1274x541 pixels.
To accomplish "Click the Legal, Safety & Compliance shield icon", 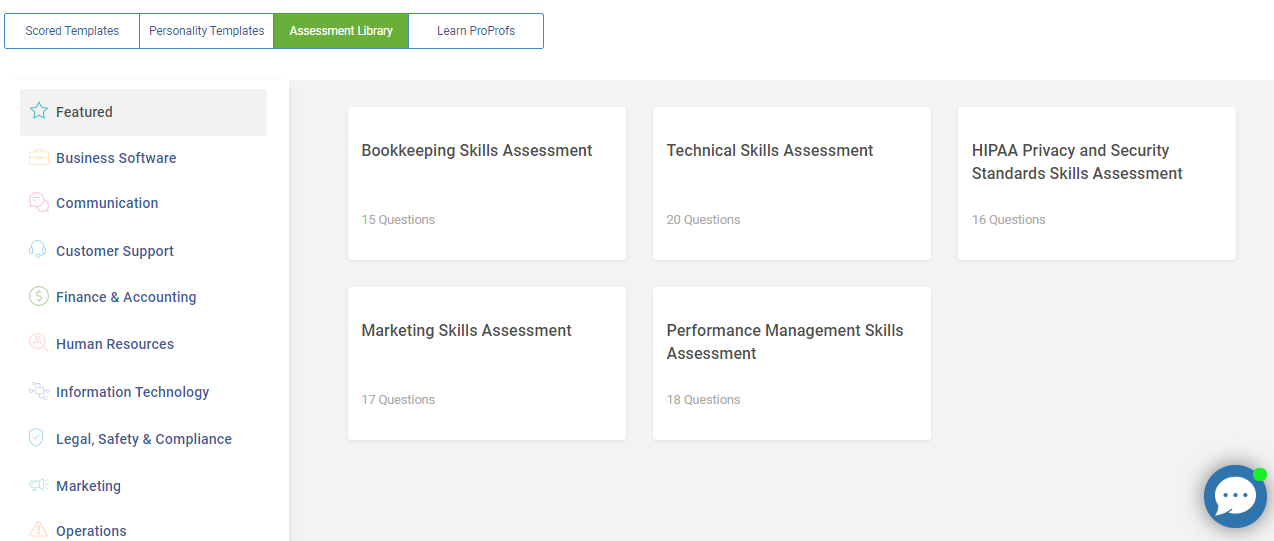I will pyautogui.click(x=37, y=438).
